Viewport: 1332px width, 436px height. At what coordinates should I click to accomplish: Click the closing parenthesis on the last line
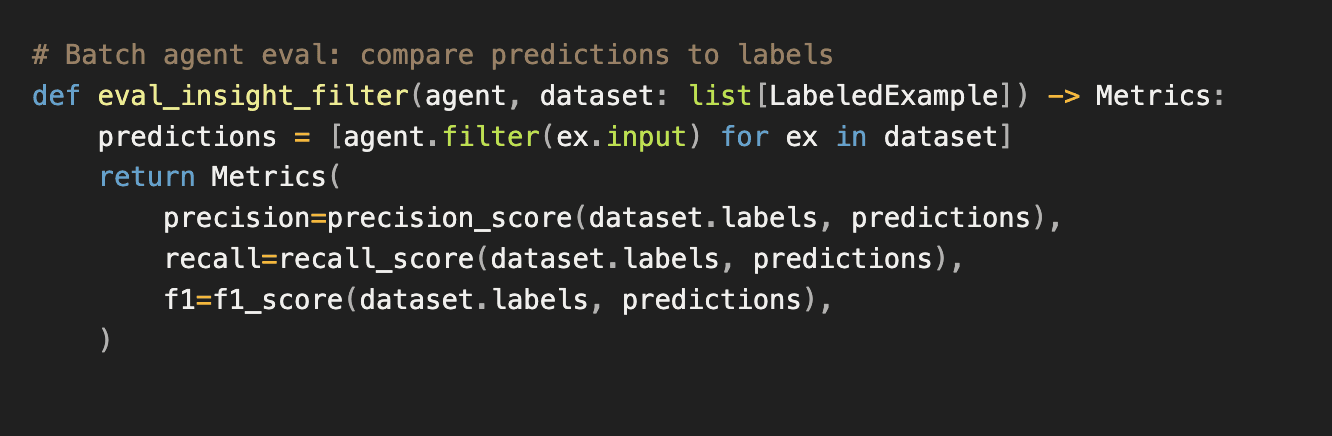(x=105, y=341)
